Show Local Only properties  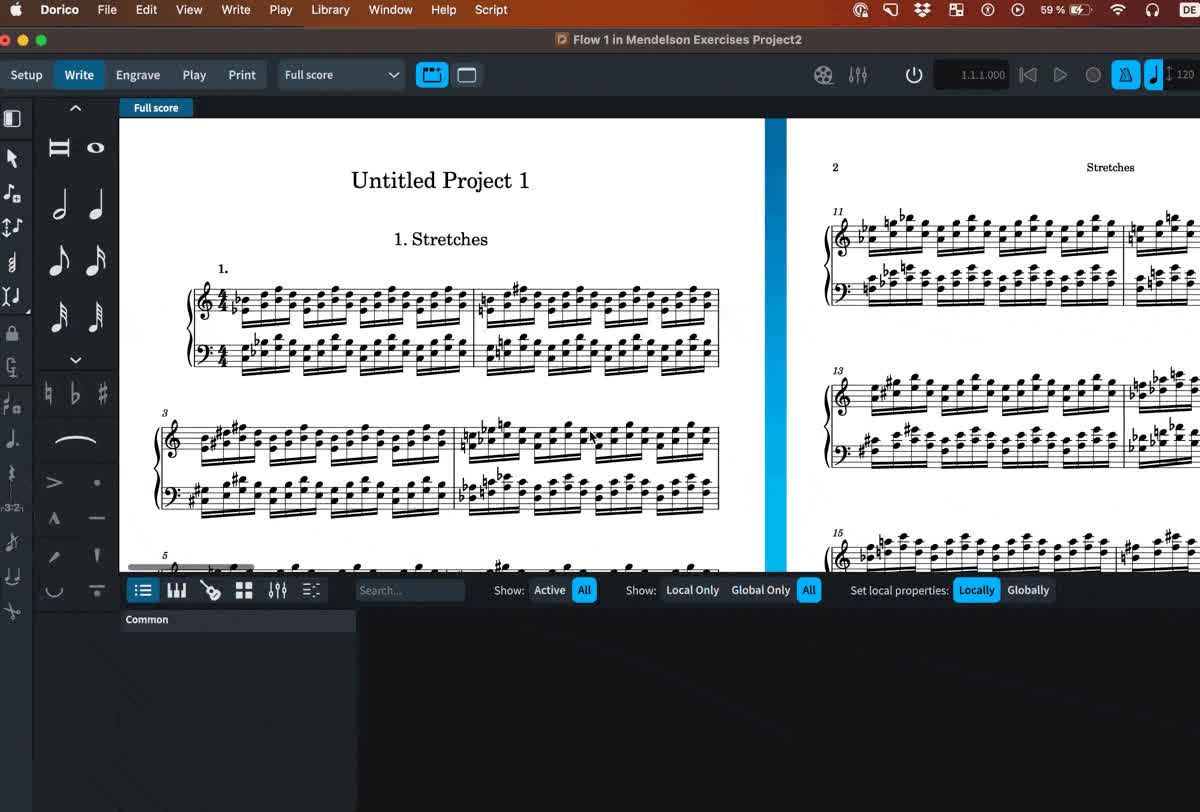pos(692,590)
